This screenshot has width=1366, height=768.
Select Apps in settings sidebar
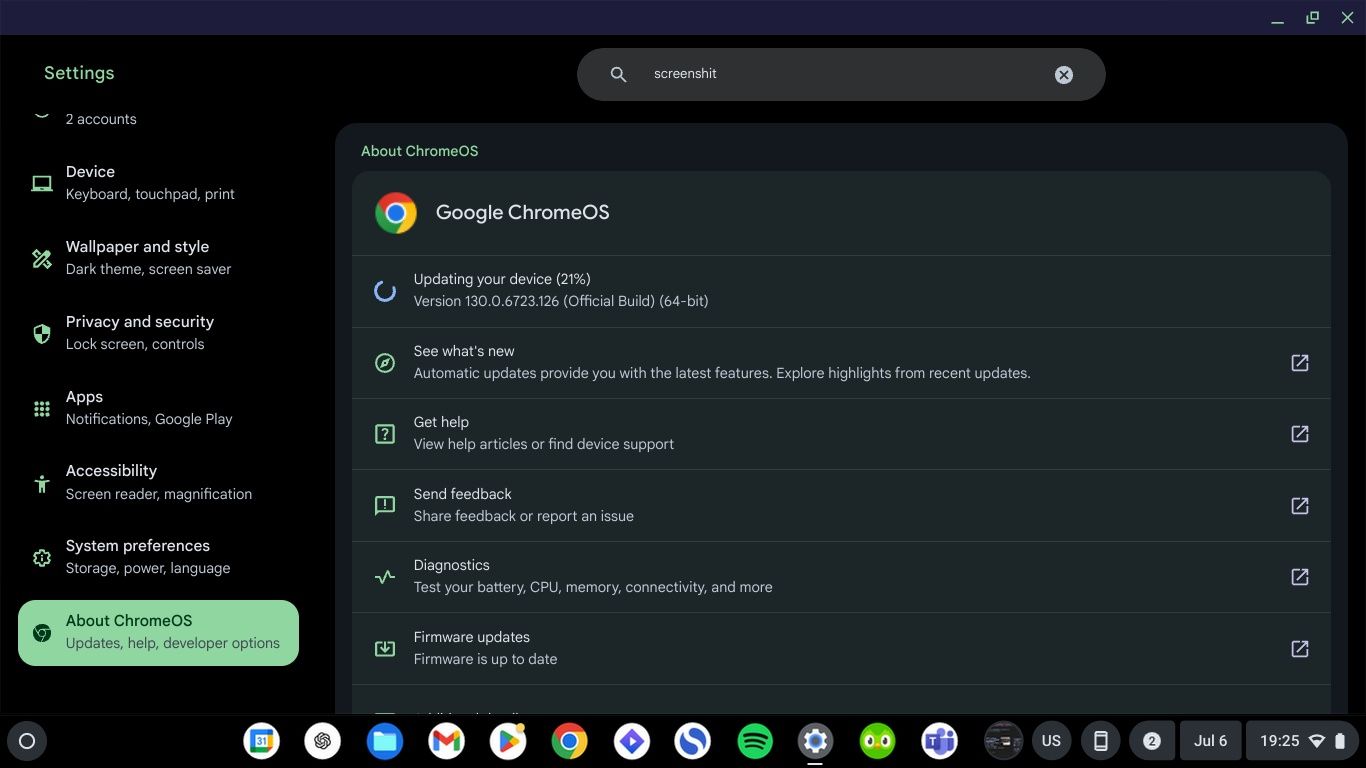click(158, 408)
